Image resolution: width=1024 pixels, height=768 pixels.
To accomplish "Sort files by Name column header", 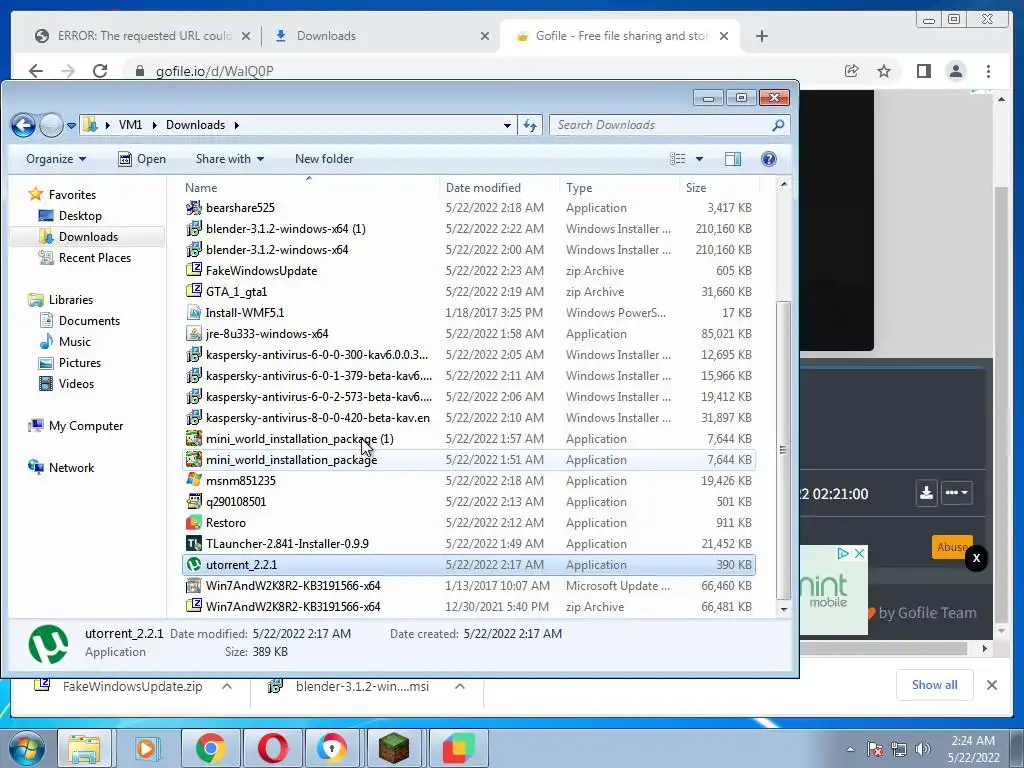I will coord(310,187).
